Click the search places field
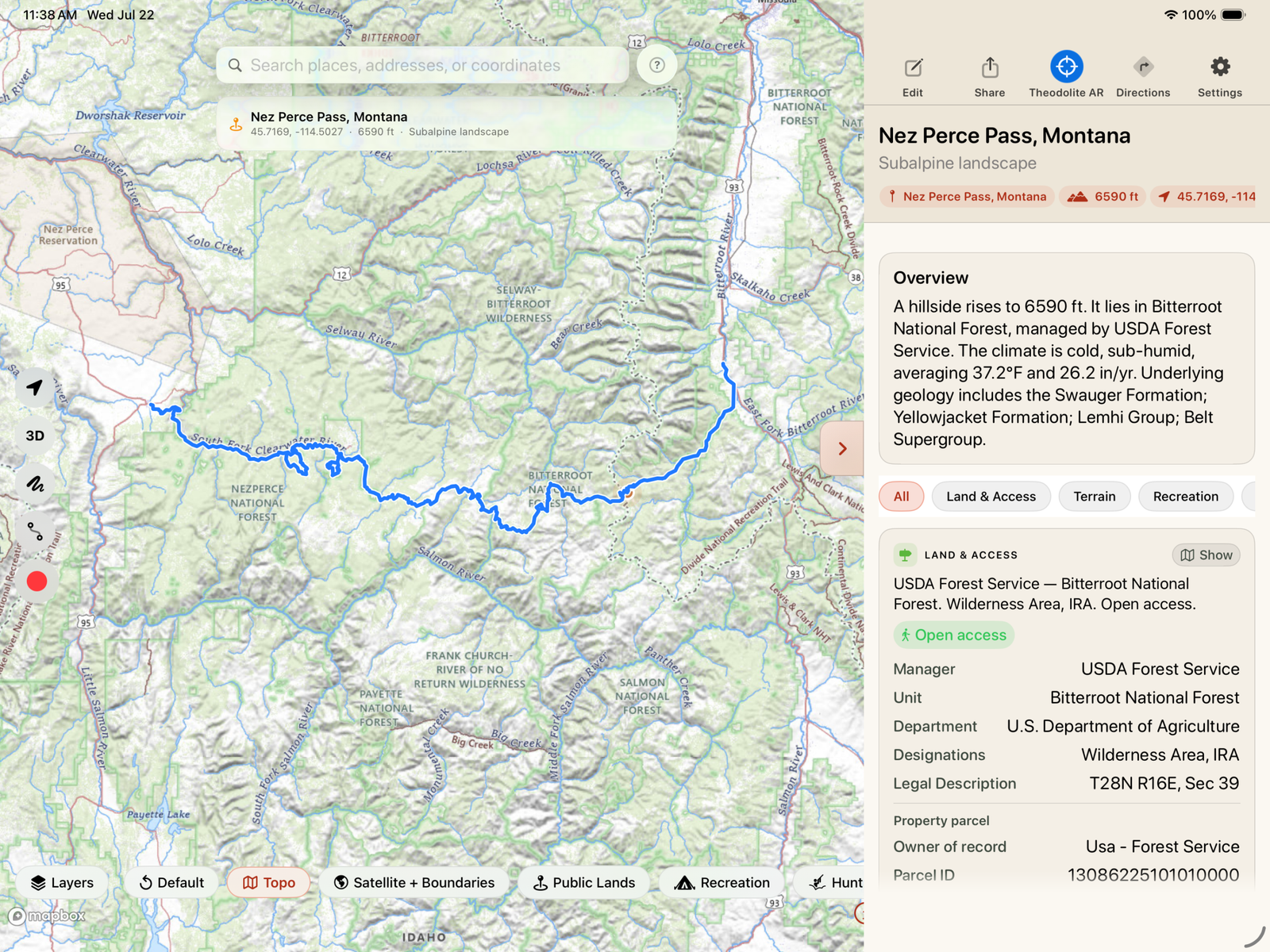 pos(423,65)
